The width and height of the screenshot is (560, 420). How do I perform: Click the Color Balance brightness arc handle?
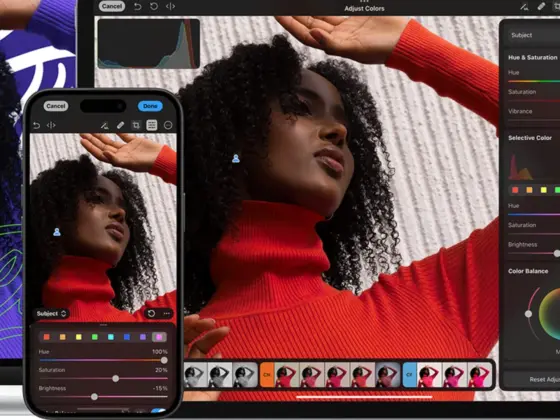[528, 314]
